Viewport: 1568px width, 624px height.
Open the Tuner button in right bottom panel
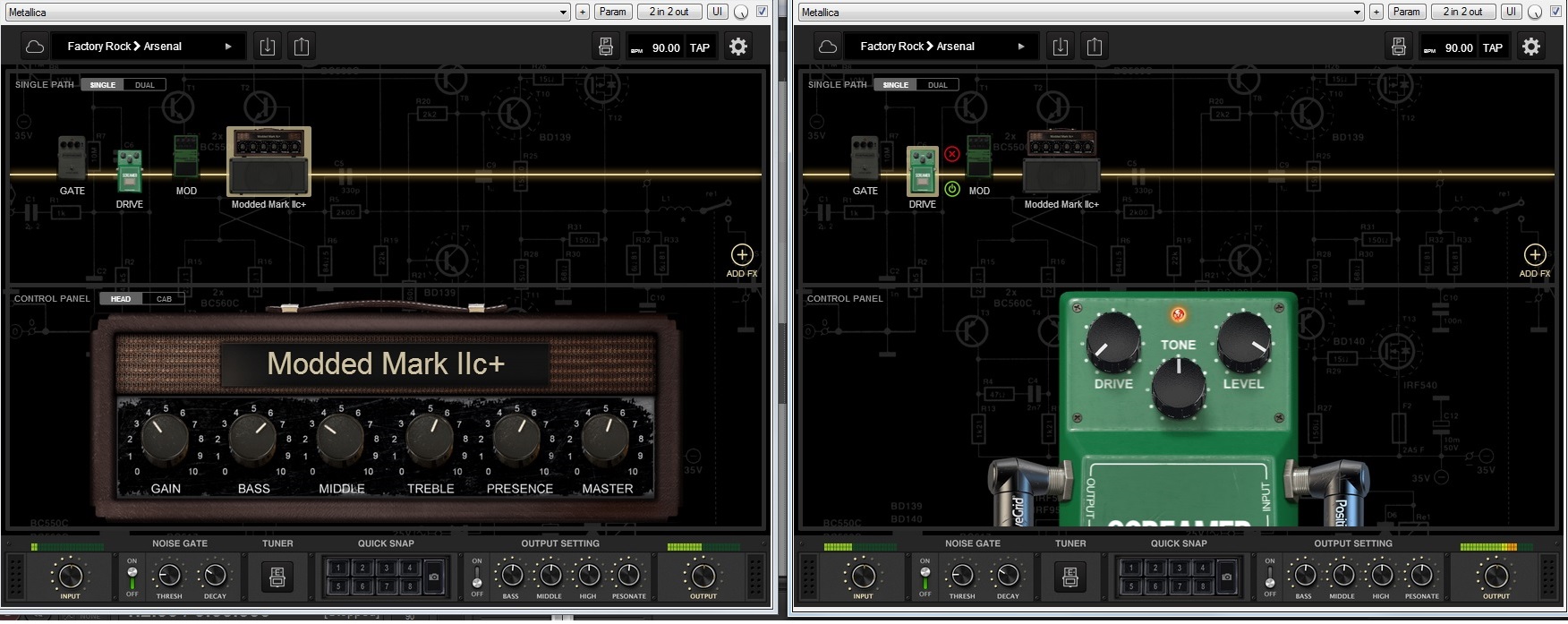coord(1069,577)
